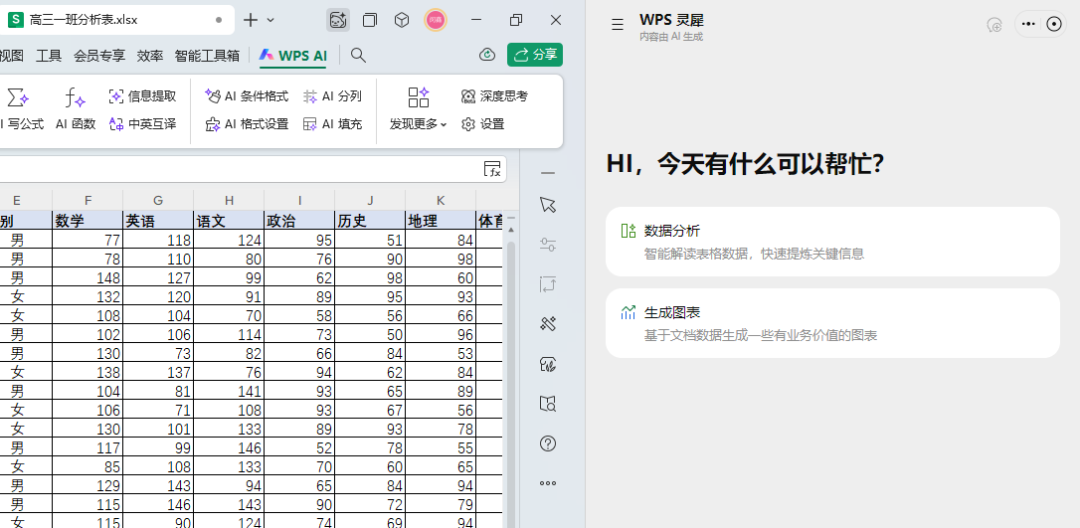Click the fx formula bar icon
Image resolution: width=1080 pixels, height=528 pixels.
(492, 169)
